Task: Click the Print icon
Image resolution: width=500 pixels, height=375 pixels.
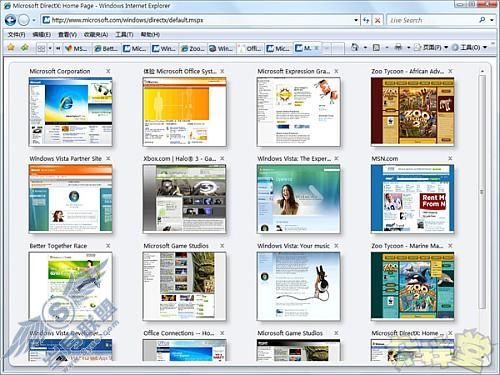Action: (398, 48)
